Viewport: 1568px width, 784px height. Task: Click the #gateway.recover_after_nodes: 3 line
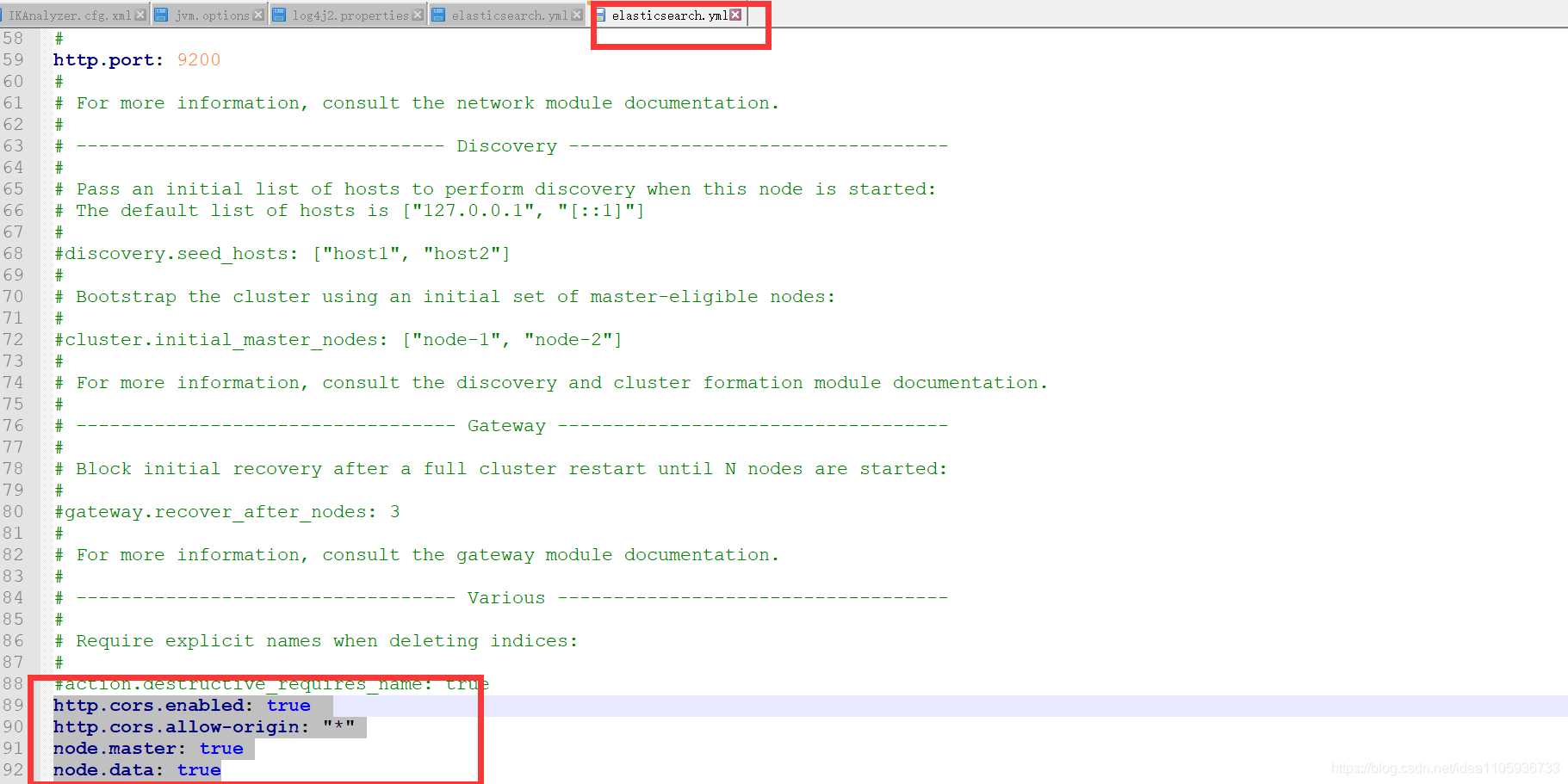(x=227, y=511)
